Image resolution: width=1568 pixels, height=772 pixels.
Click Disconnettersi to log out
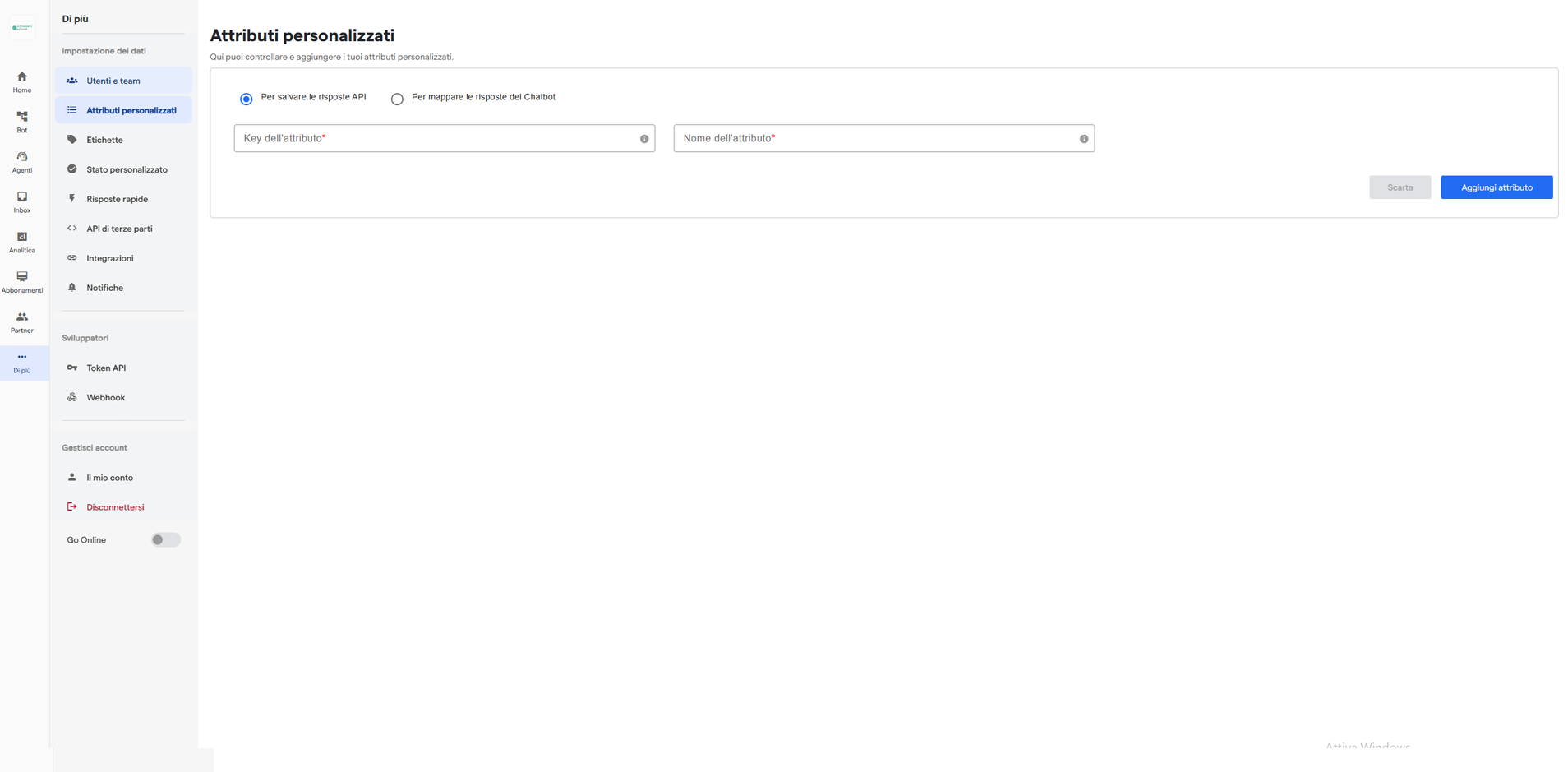(115, 507)
